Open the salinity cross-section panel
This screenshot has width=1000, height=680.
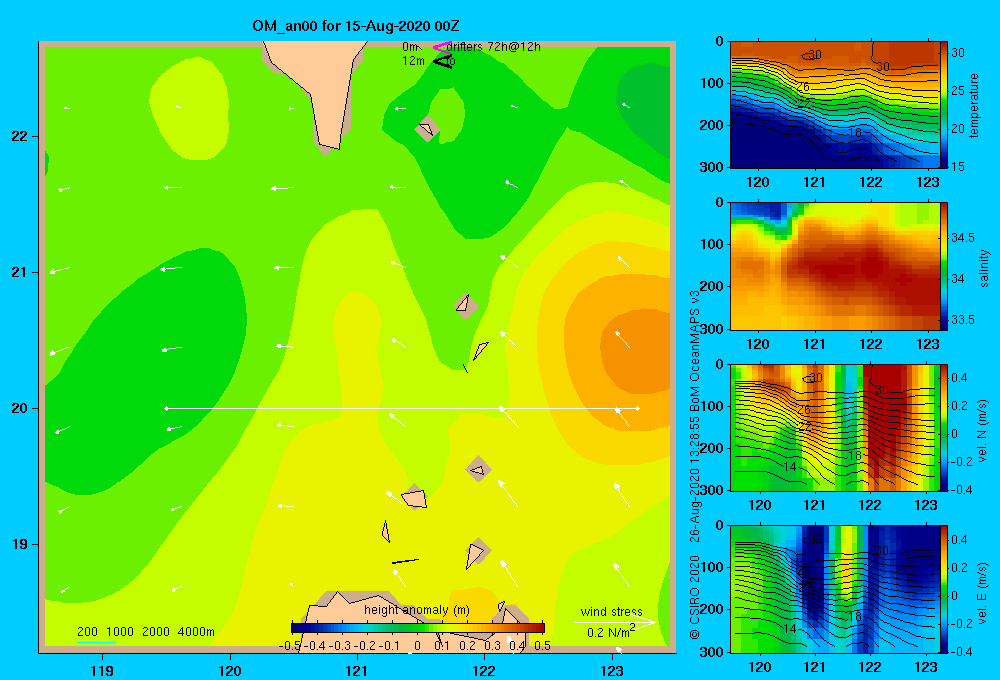click(834, 266)
